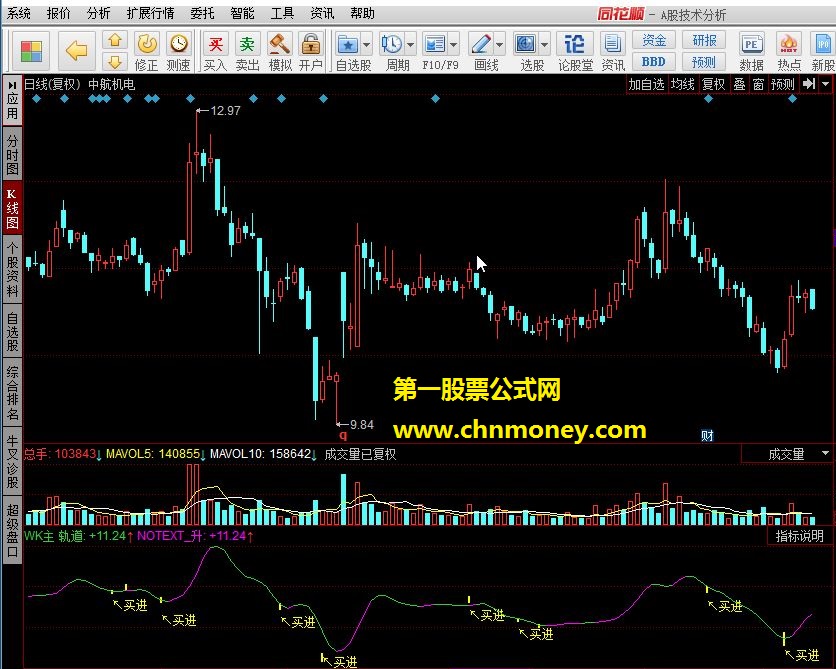The image size is (836, 669).
Task: Expand the 周期 dropdown arrow
Action: click(x=411, y=45)
